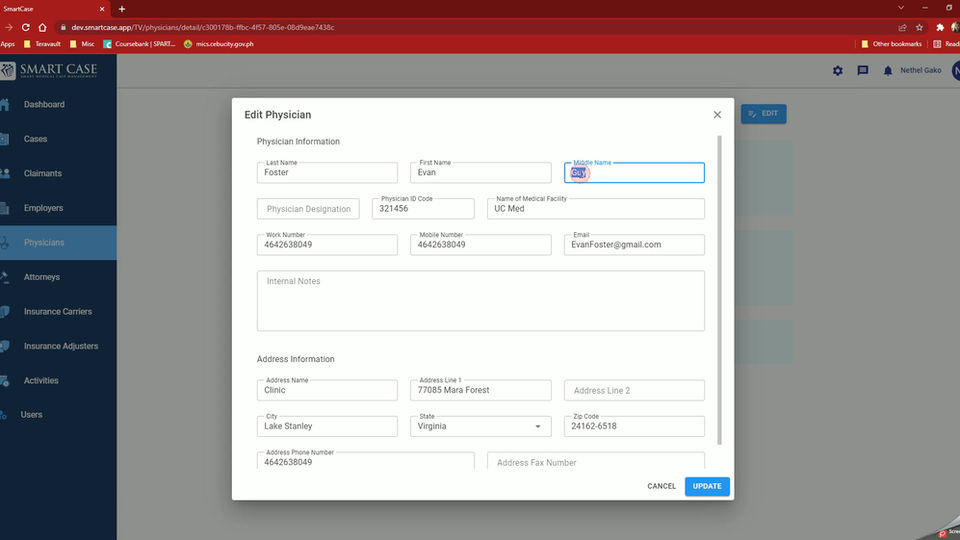Go to Claimants in sidebar

click(58, 173)
